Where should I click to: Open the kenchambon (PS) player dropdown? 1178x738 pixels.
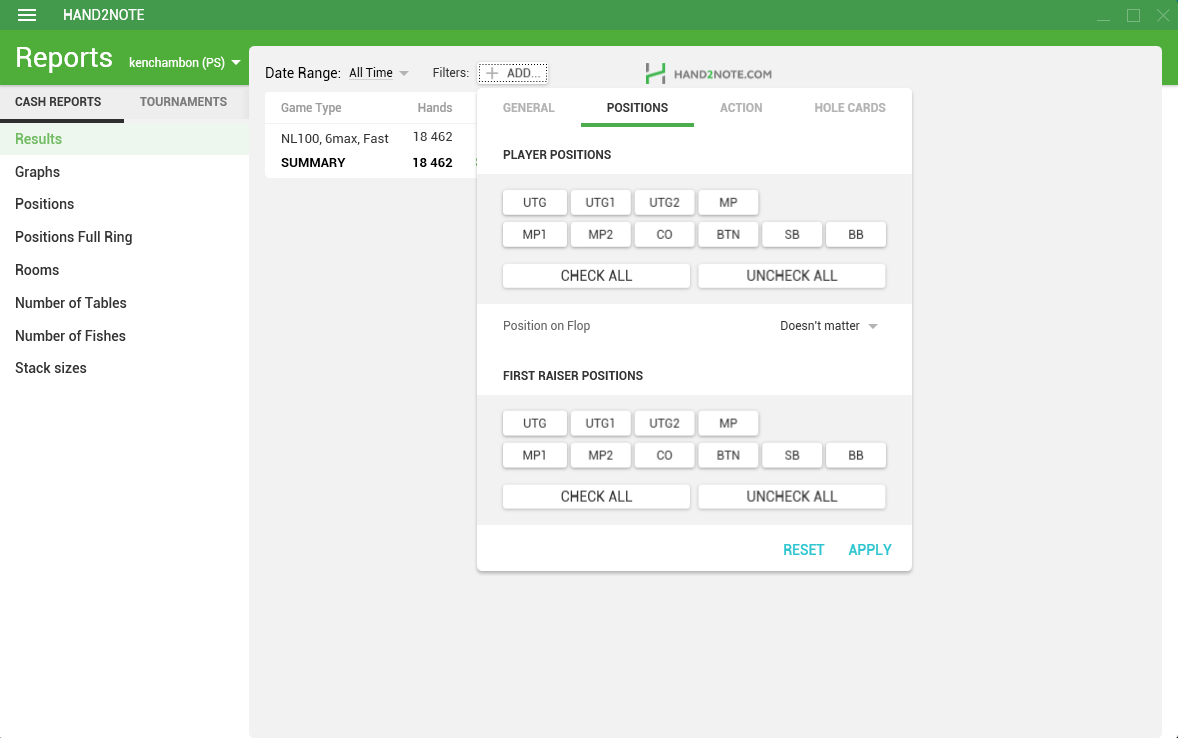coord(185,62)
